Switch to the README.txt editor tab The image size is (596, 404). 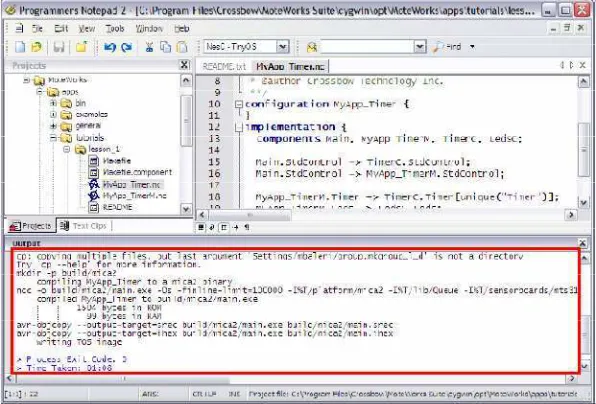pos(224,67)
